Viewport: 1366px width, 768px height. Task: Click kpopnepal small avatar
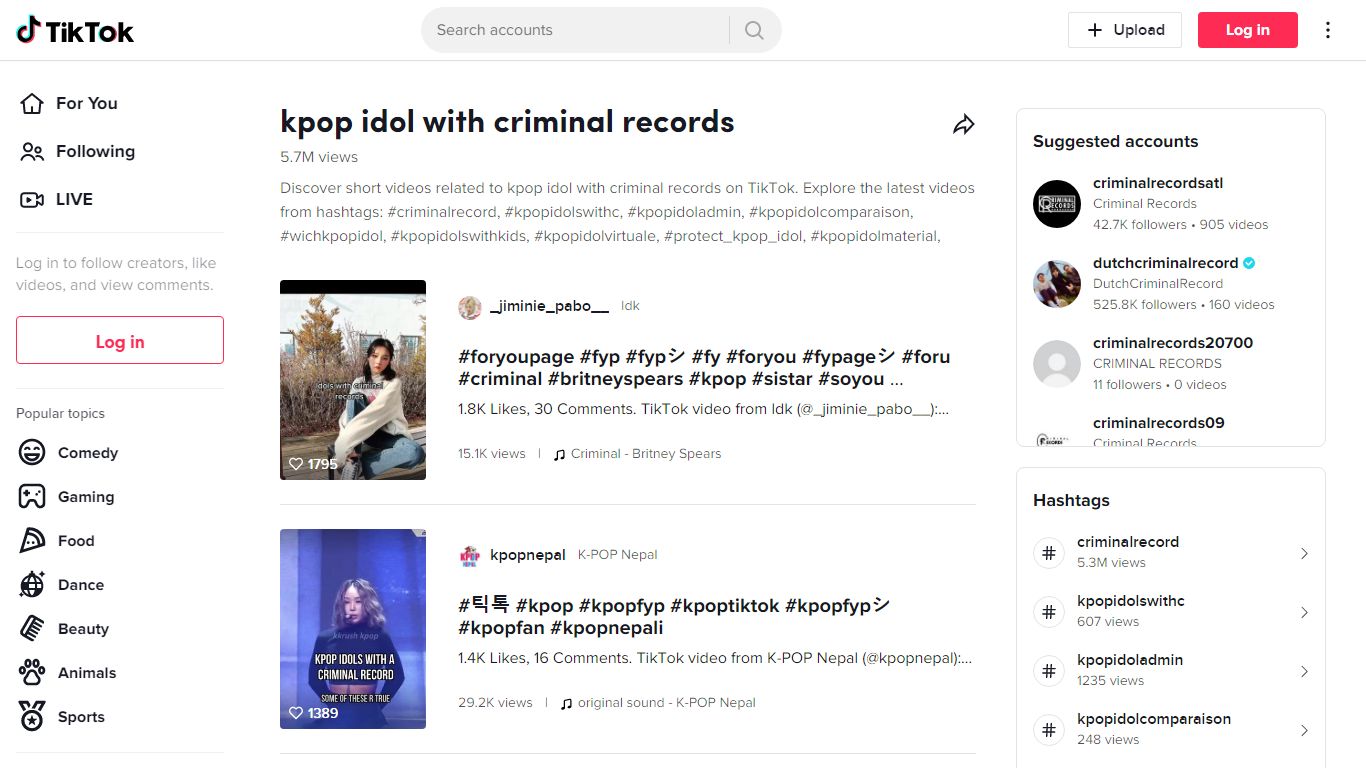click(x=470, y=556)
